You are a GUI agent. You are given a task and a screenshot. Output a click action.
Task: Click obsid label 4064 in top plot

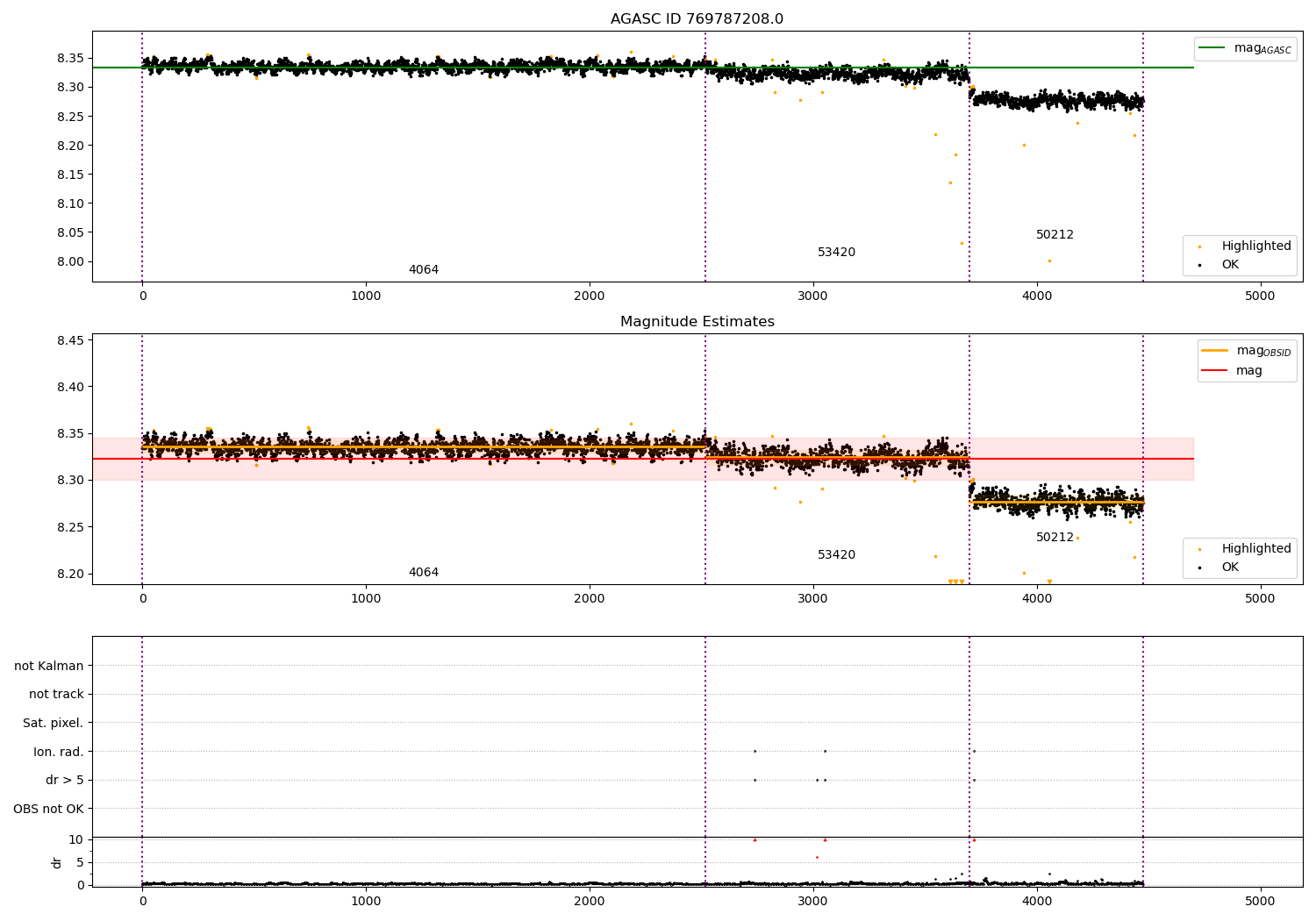424,270
